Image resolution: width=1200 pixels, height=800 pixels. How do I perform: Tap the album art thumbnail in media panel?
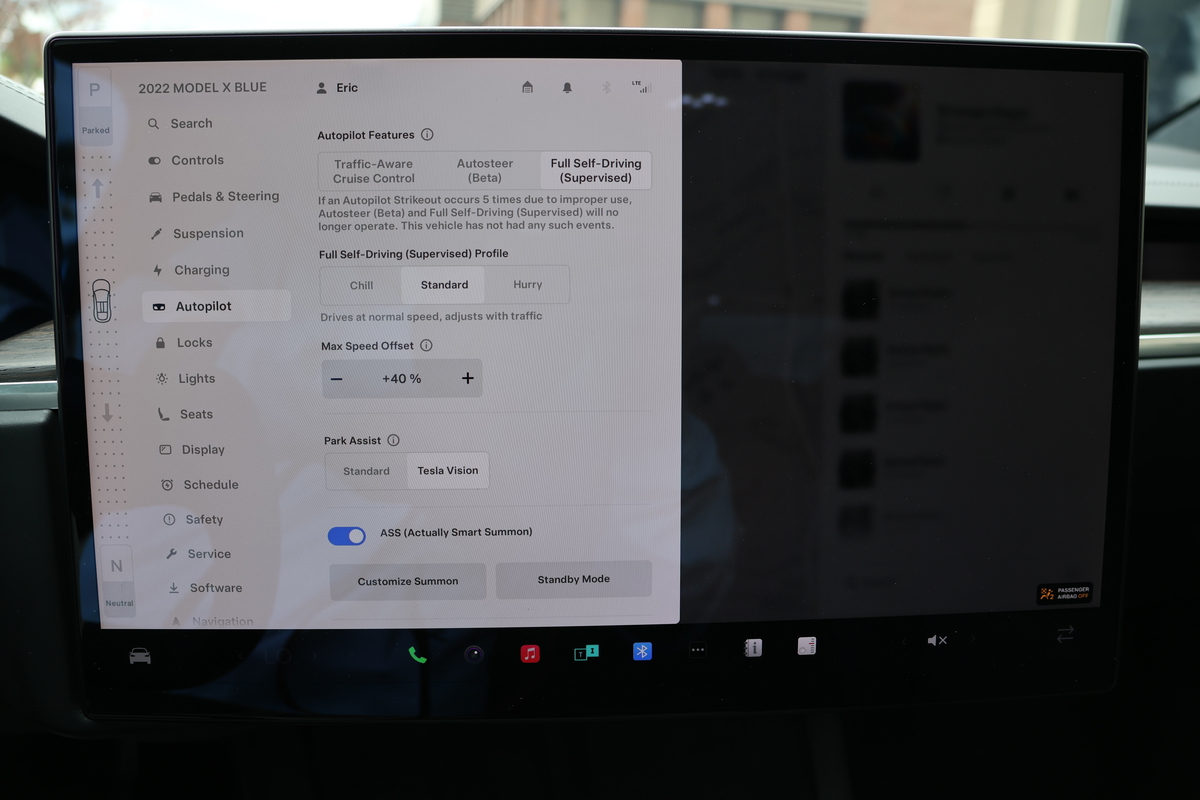tap(881, 120)
